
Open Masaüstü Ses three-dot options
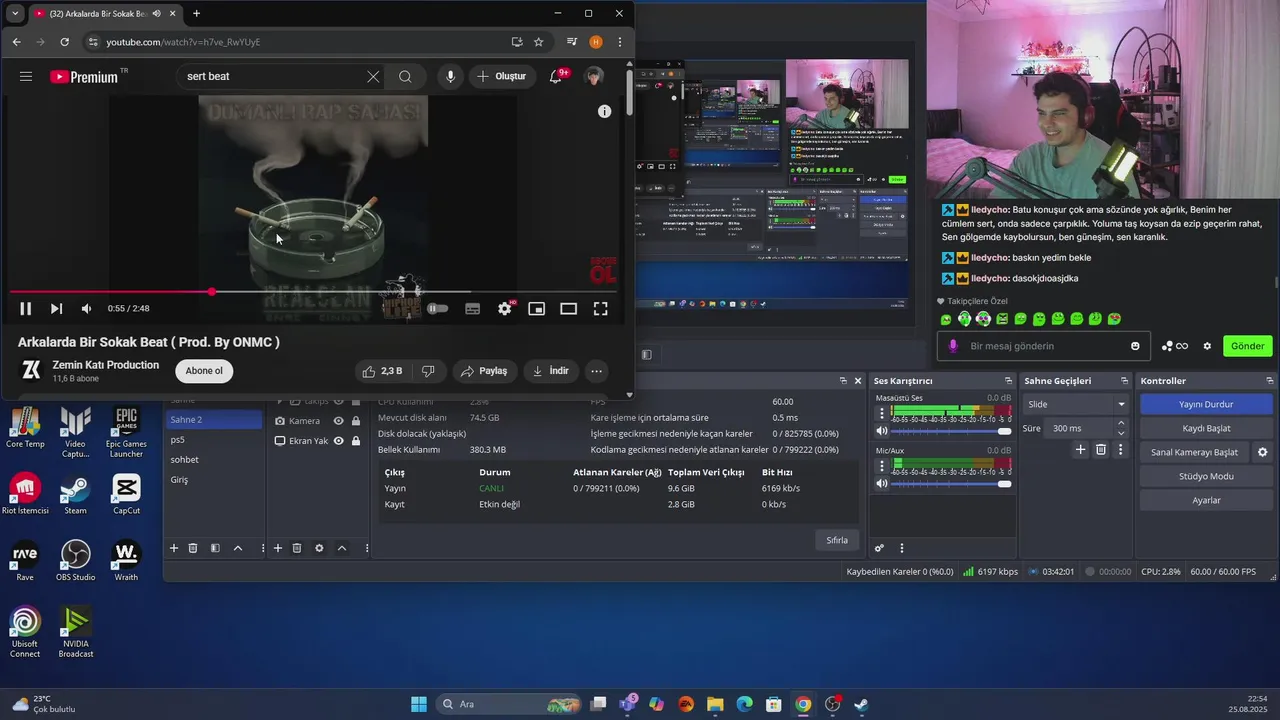point(882,412)
